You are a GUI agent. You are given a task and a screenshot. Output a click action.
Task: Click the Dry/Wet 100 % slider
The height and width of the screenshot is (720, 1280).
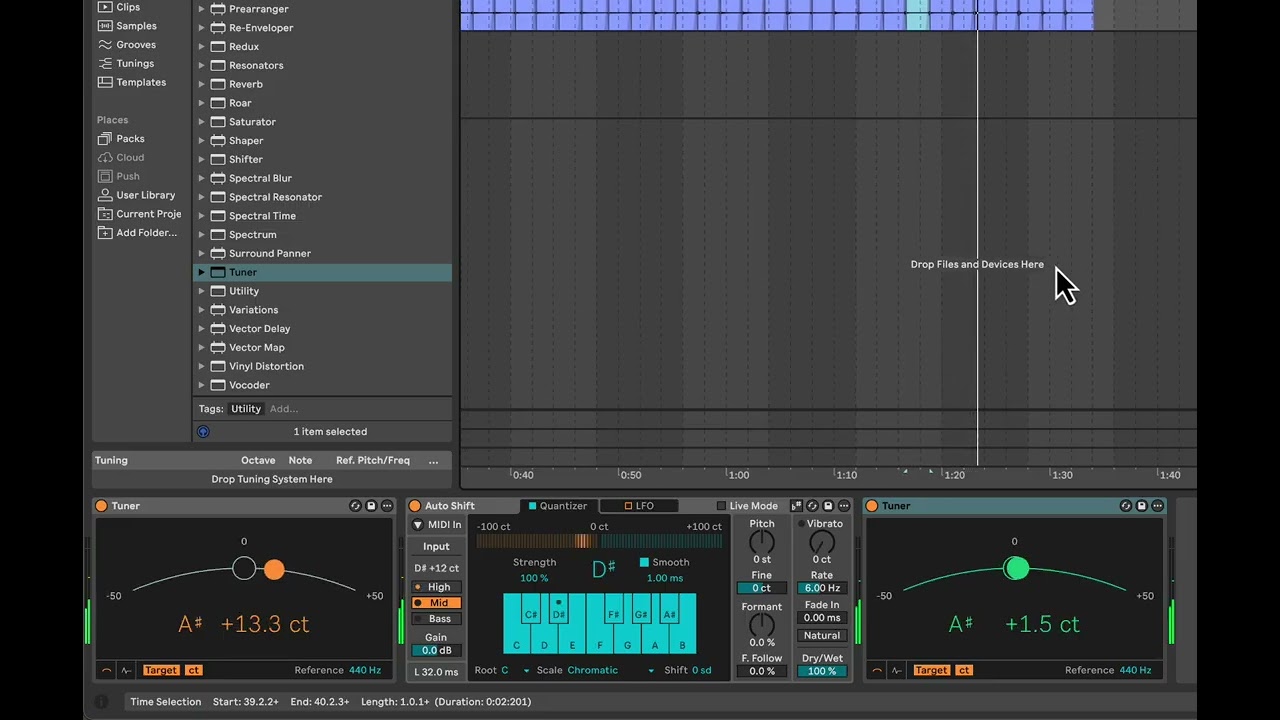tap(822, 671)
